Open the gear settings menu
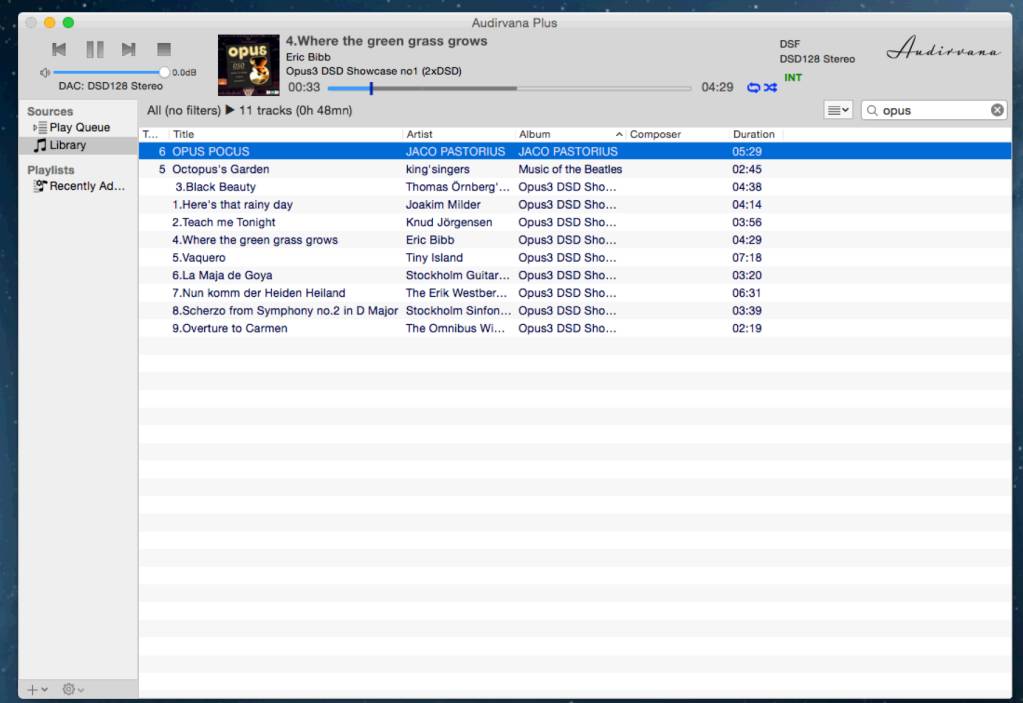Screen dimensions: 1023x703 click(72, 689)
